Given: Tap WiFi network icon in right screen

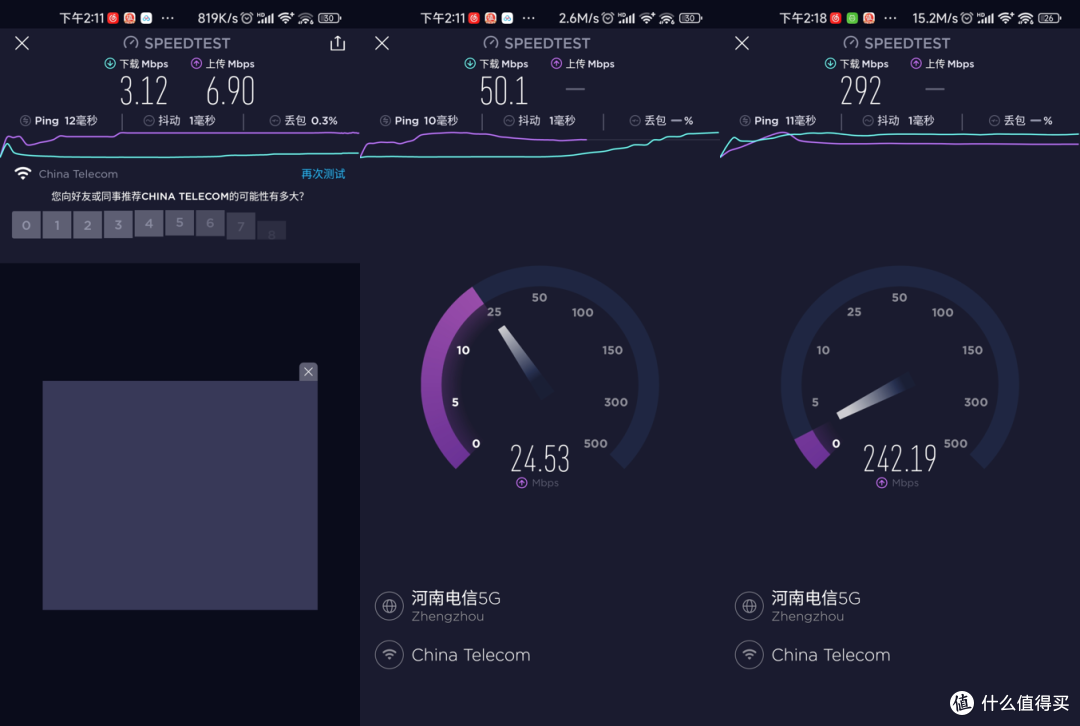Looking at the screenshot, I should coord(749,654).
